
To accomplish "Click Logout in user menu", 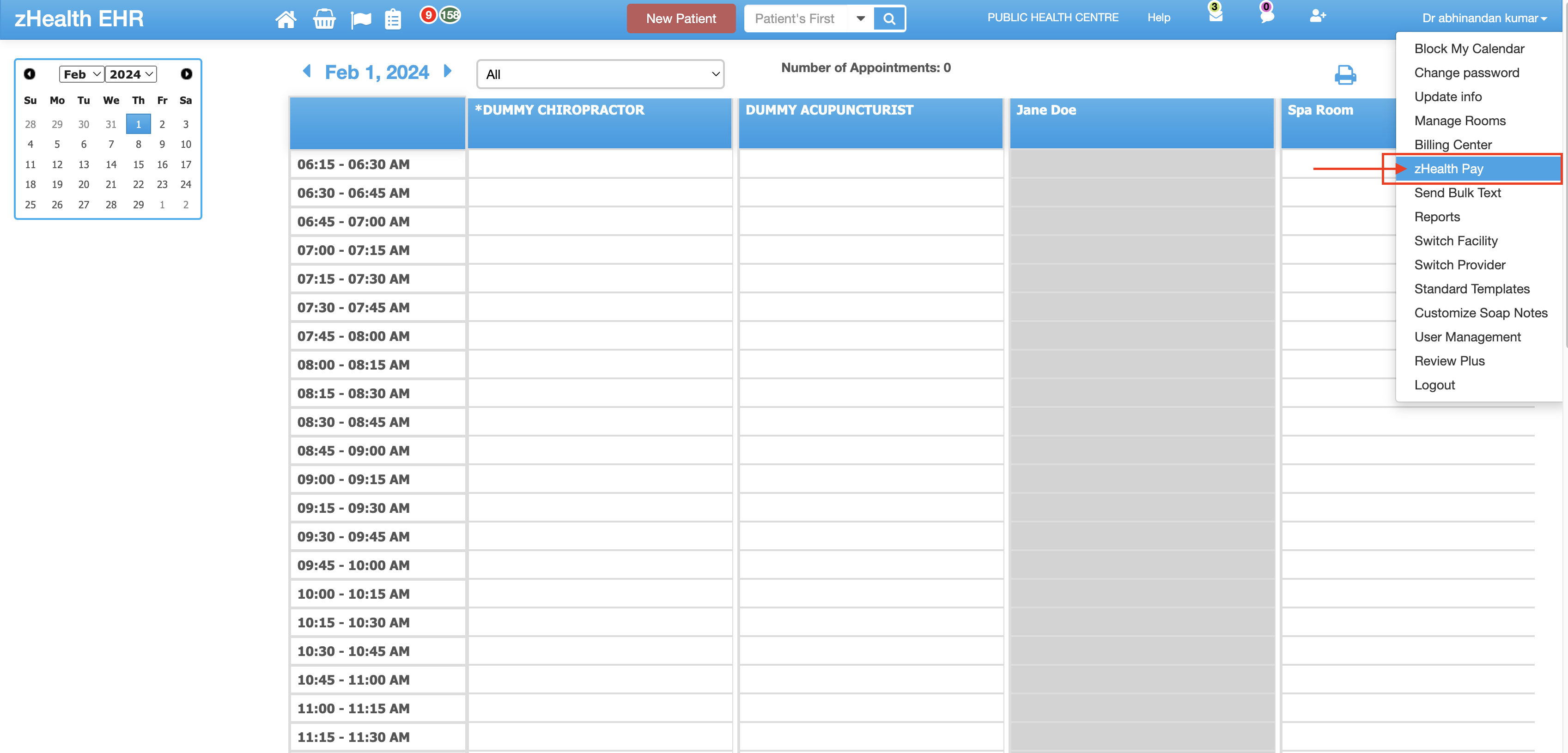I will tap(1434, 385).
